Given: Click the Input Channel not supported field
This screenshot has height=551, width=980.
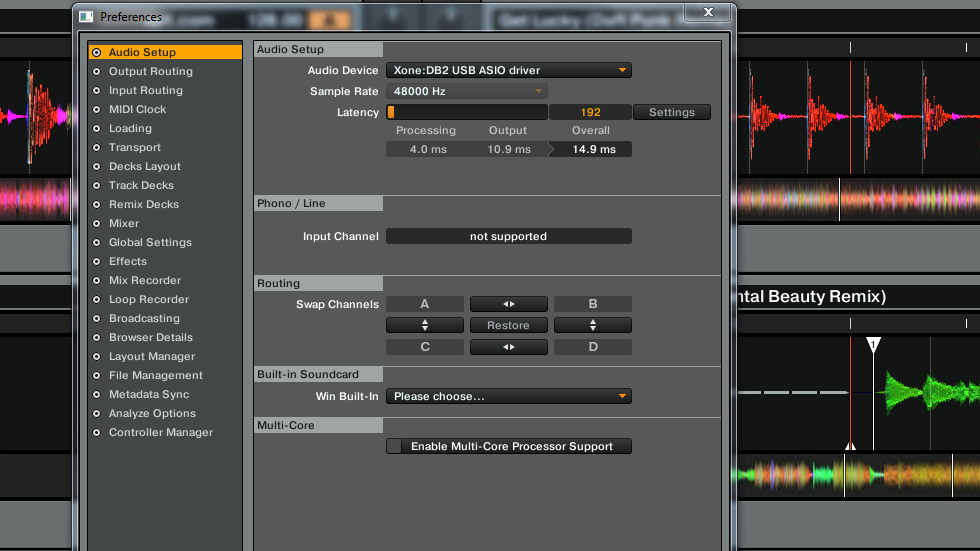Looking at the screenshot, I should pos(509,236).
